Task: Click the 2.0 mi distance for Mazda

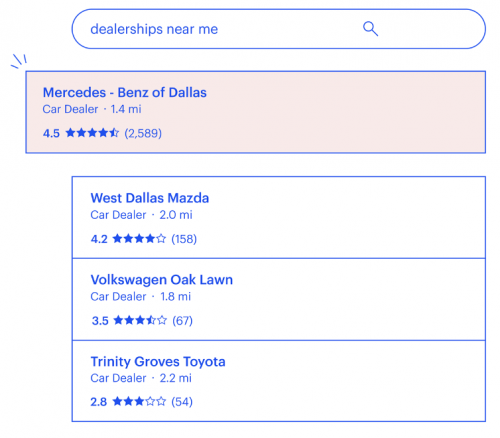Action: click(176, 215)
